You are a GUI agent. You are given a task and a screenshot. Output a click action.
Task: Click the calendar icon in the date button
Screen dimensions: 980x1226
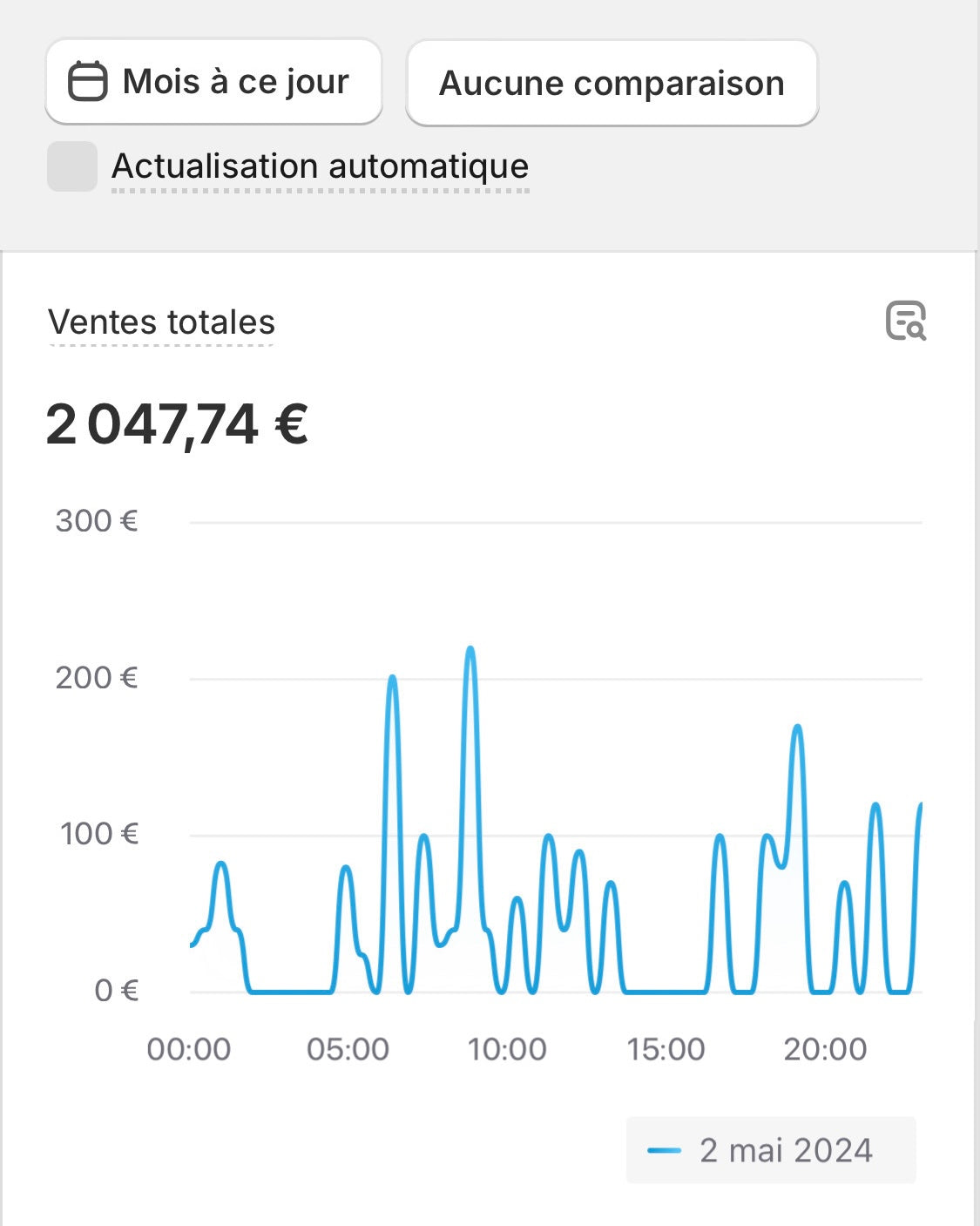(88, 82)
